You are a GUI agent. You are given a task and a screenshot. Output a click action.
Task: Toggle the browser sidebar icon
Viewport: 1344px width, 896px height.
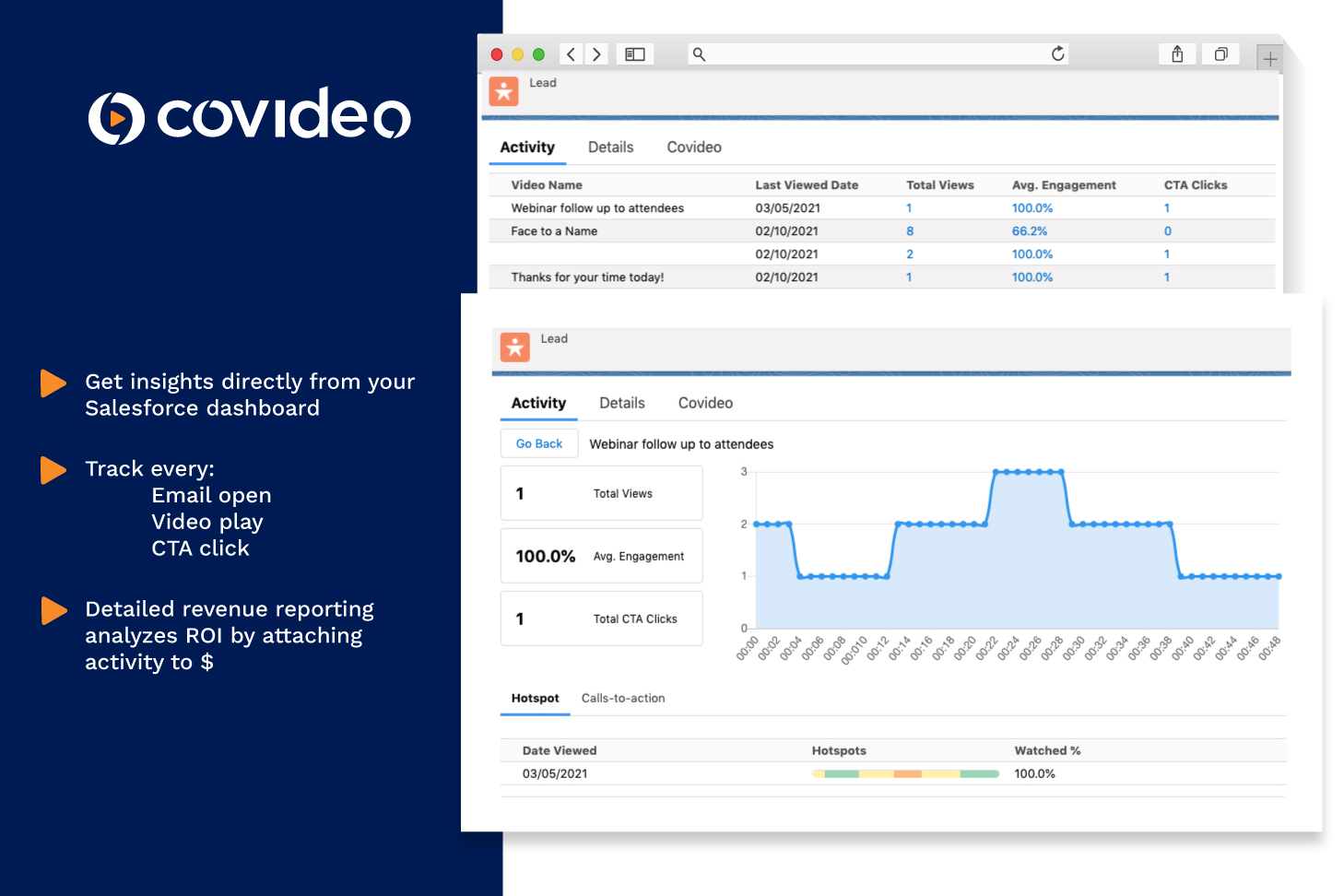[x=635, y=54]
